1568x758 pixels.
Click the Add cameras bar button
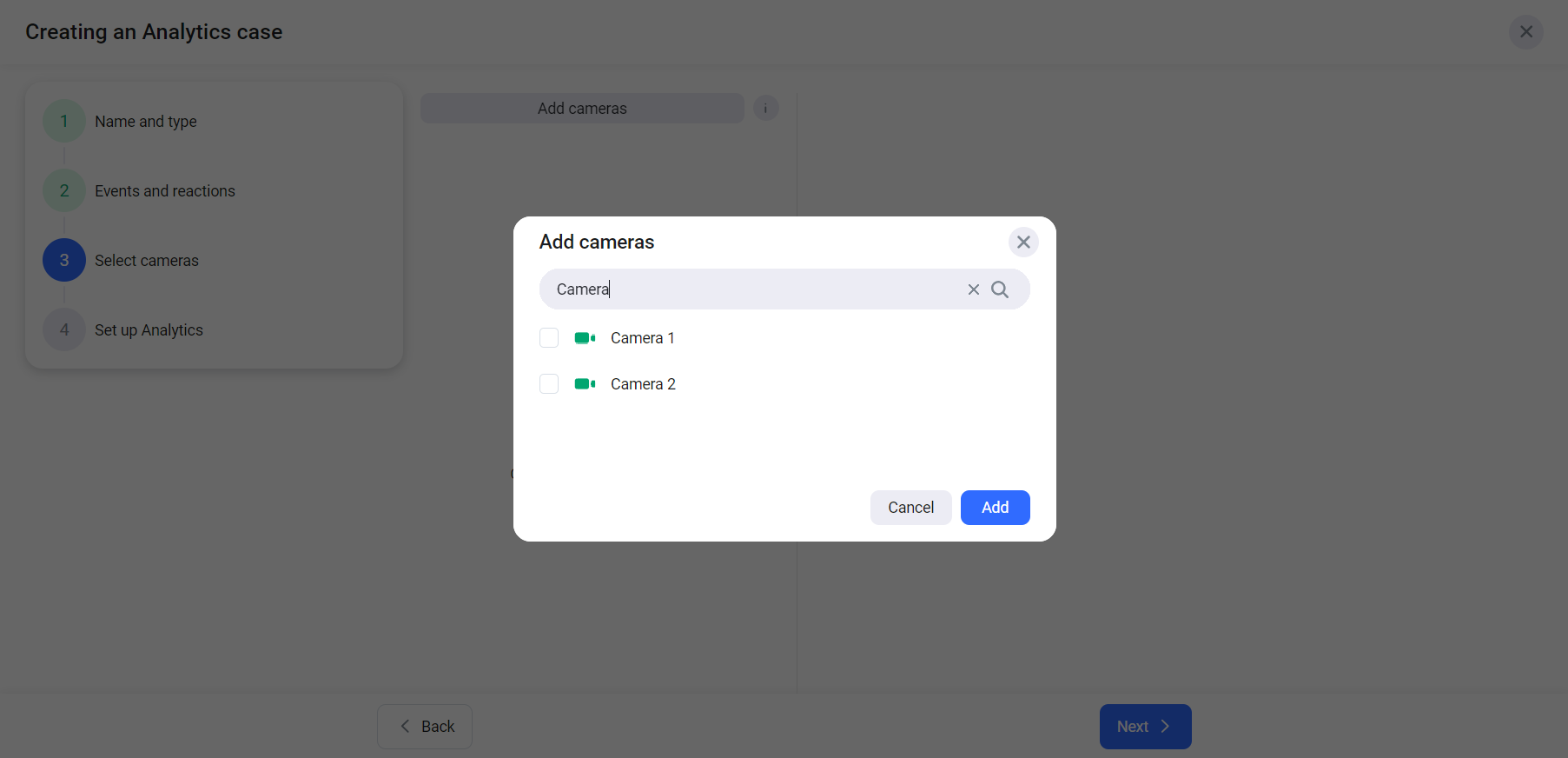582,109
